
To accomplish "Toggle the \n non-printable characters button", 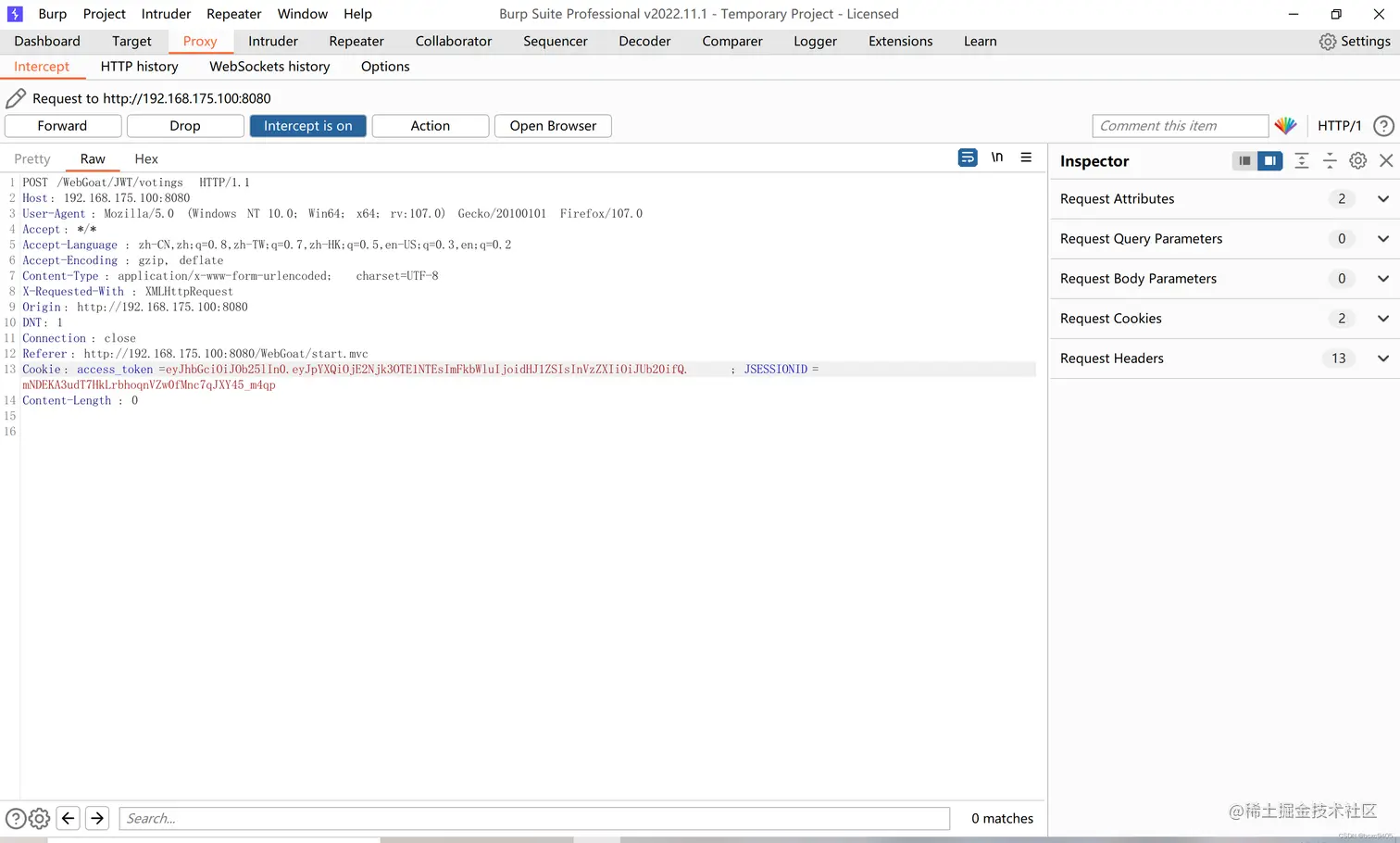I will tap(997, 157).
